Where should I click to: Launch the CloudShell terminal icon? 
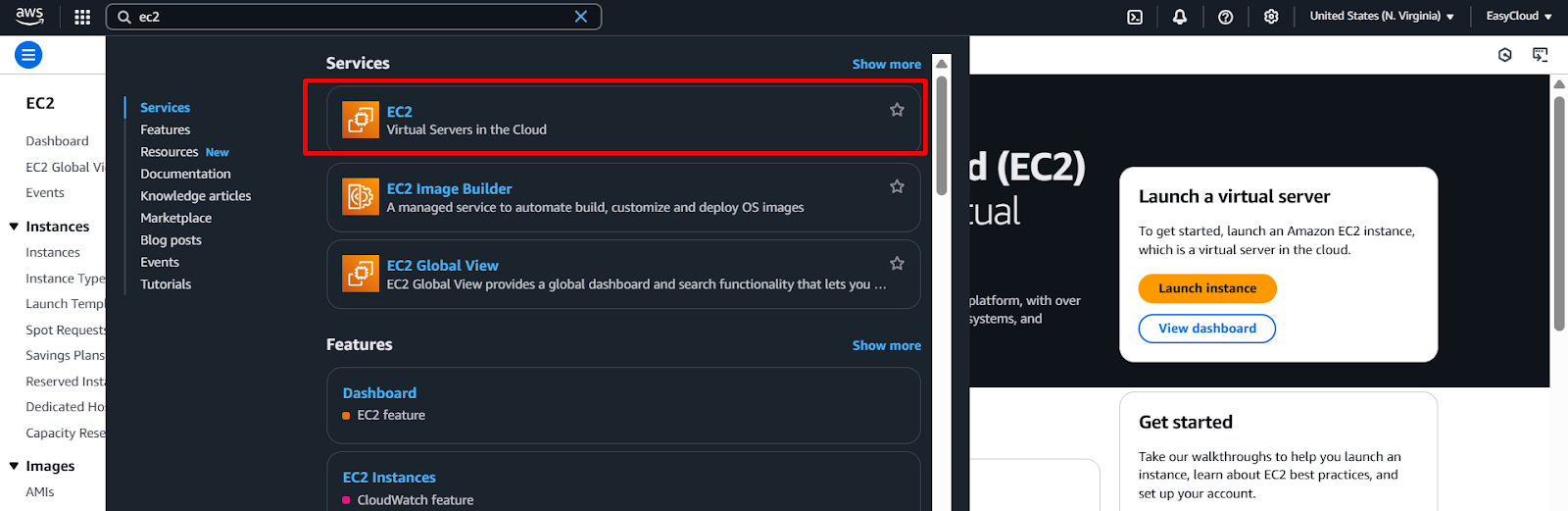(1135, 17)
